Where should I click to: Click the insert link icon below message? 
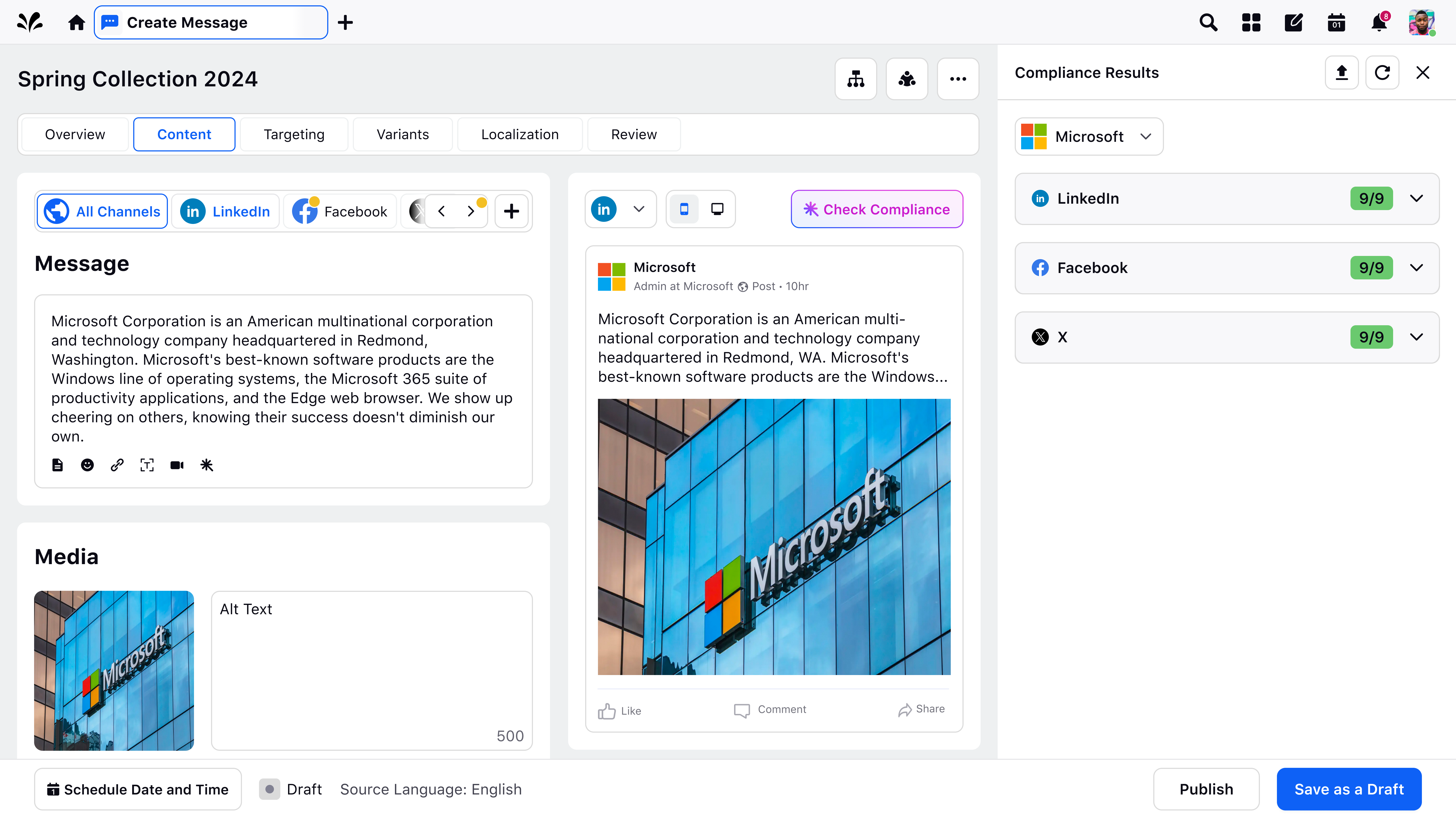(x=117, y=465)
